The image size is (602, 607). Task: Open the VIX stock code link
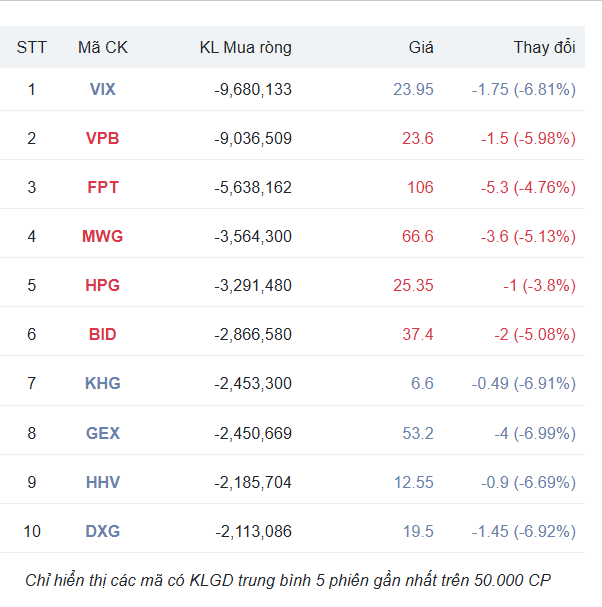(x=103, y=89)
